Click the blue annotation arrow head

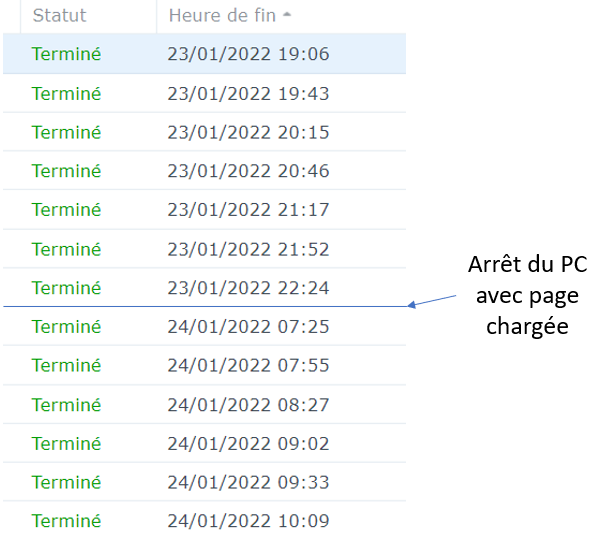tap(412, 304)
